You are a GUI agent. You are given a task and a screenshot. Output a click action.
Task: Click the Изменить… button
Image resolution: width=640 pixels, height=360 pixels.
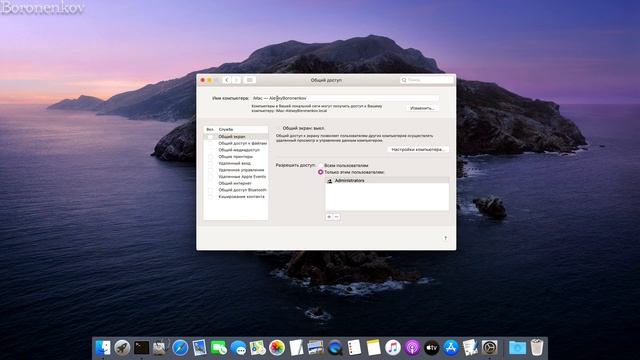click(422, 108)
